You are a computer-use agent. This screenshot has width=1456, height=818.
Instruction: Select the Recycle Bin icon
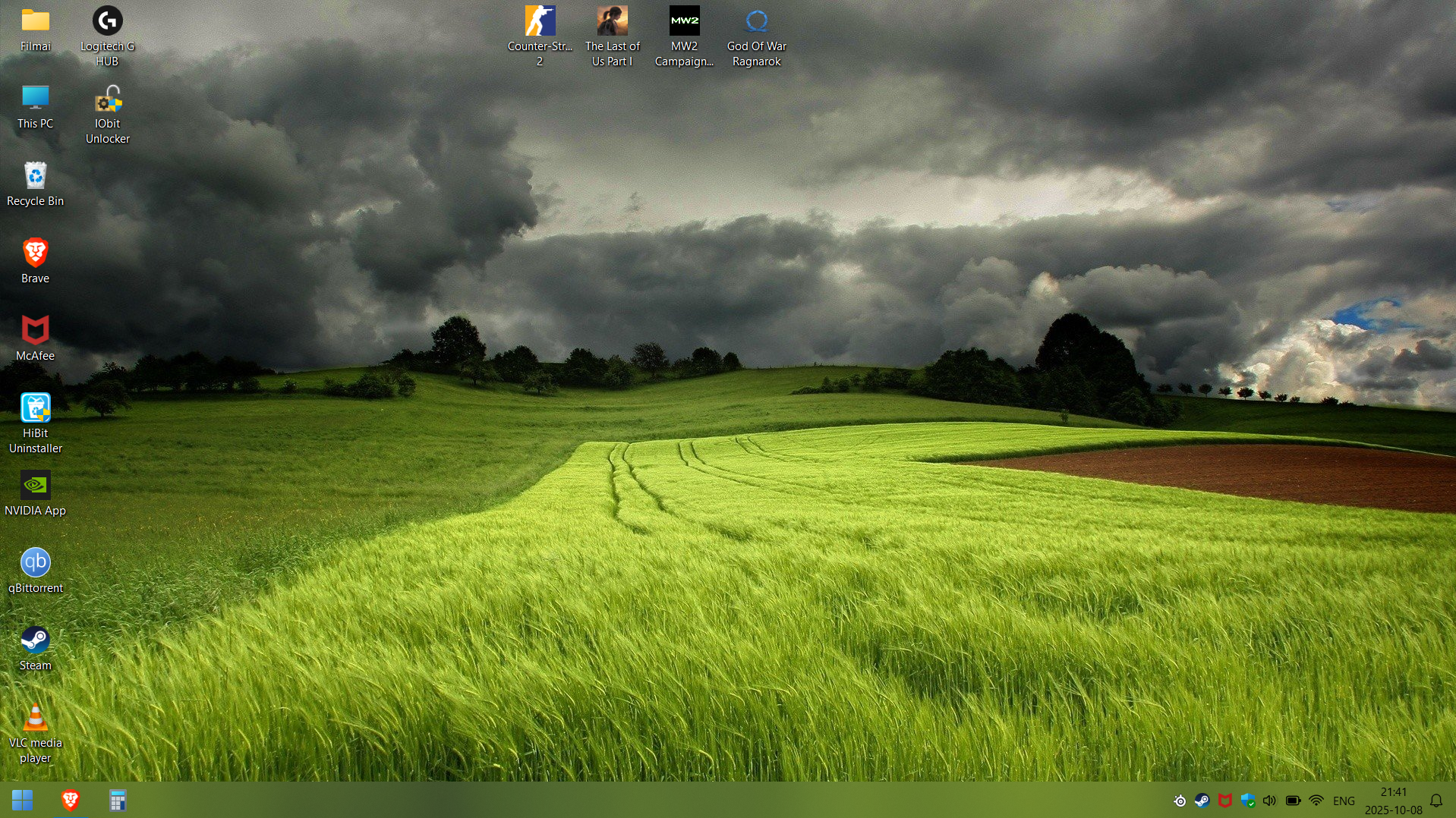click(35, 184)
